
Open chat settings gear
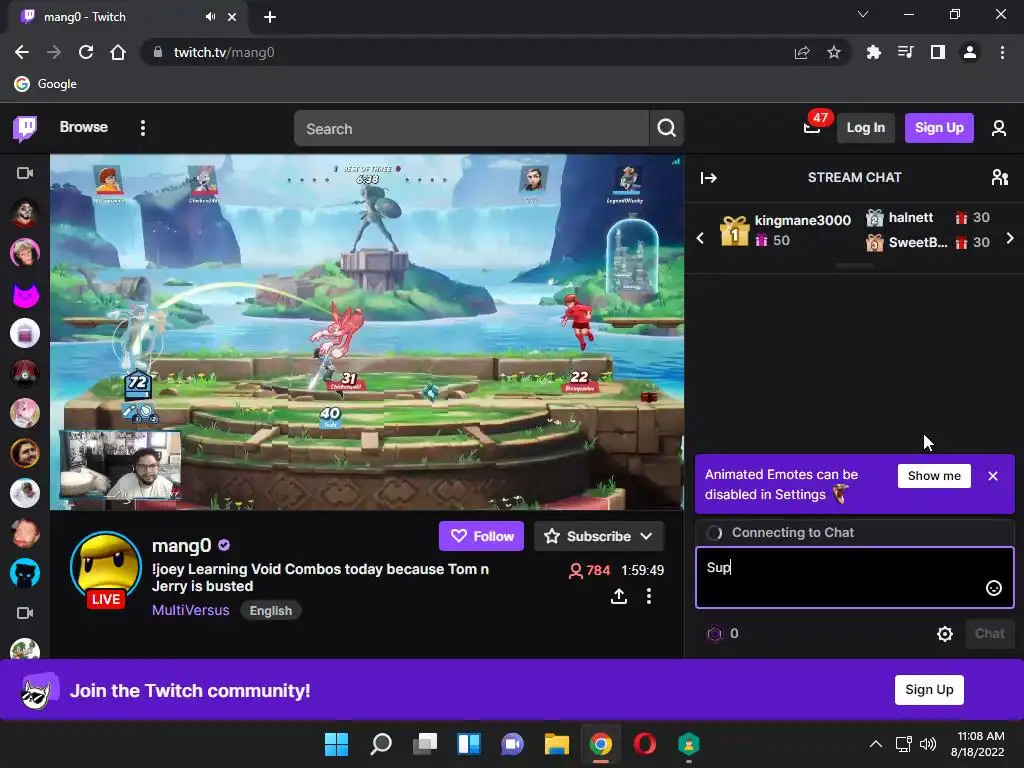click(x=944, y=633)
